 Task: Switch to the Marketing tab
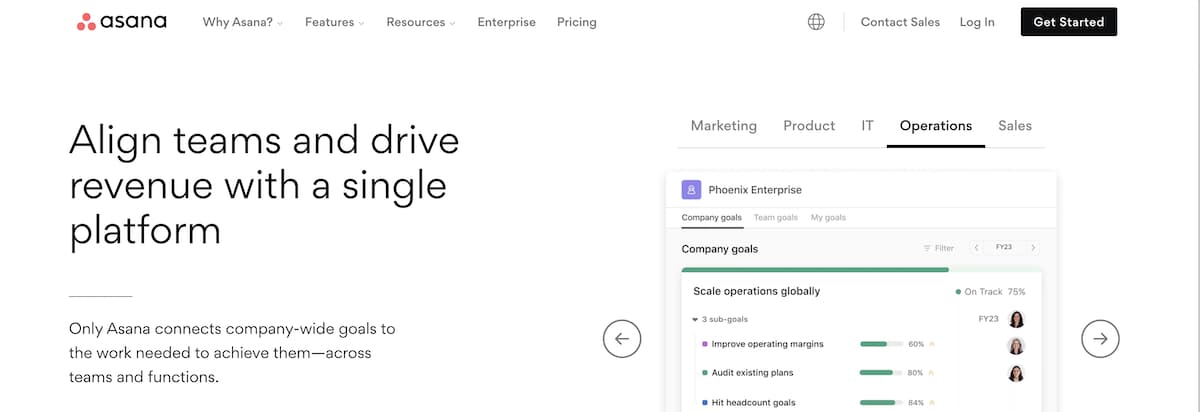tap(724, 126)
